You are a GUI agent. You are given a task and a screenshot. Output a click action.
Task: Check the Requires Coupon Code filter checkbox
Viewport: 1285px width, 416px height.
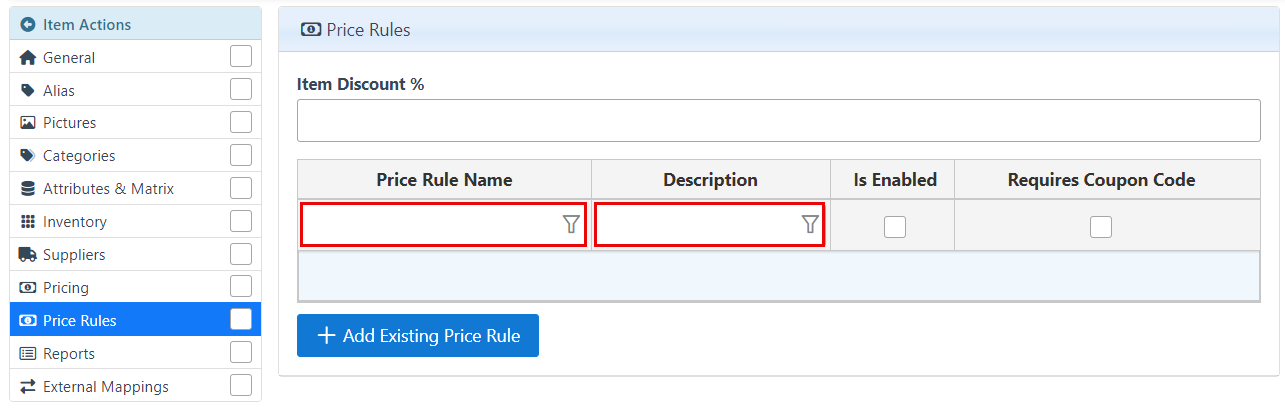(x=1101, y=227)
